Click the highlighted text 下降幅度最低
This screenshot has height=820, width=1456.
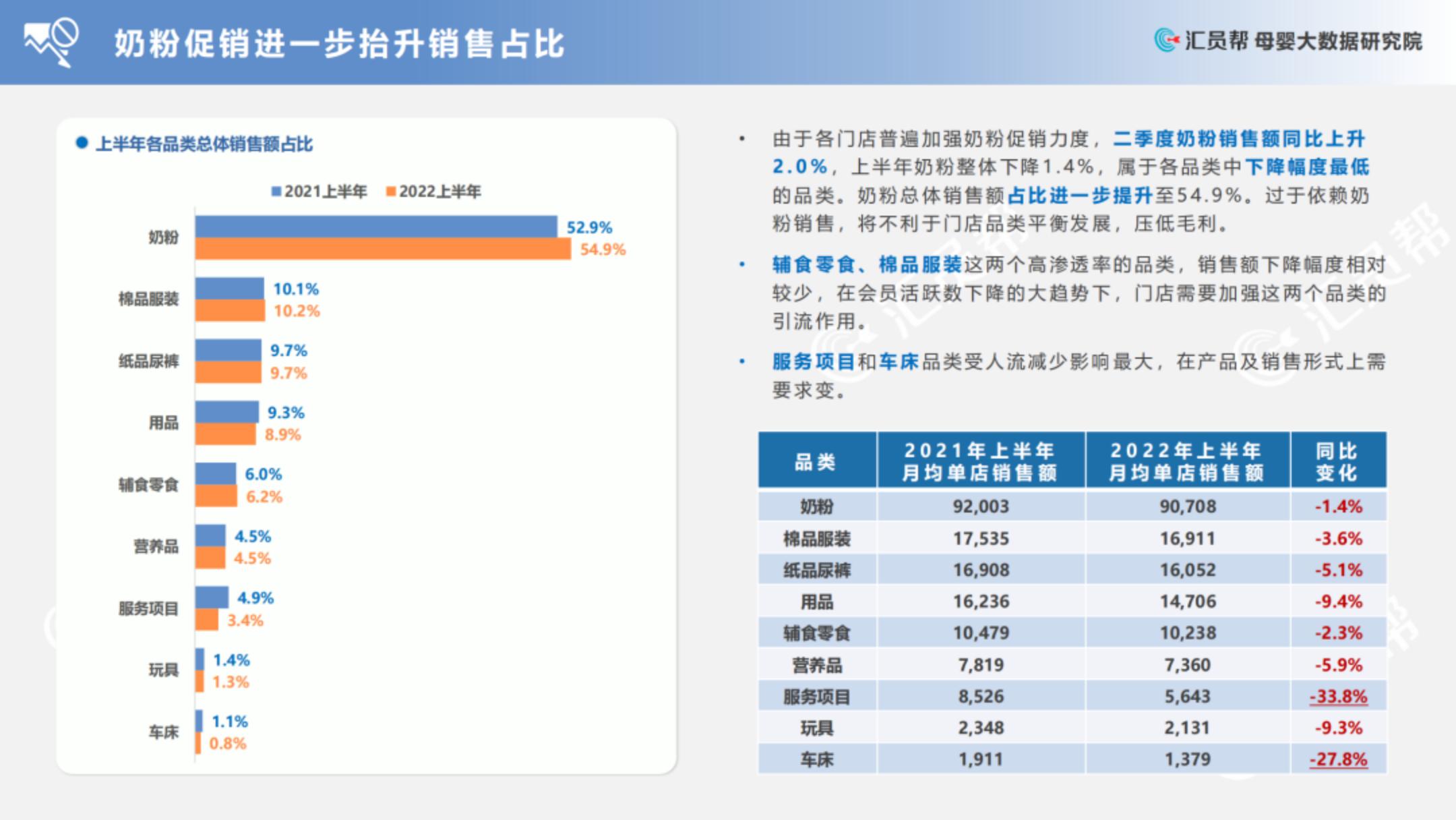pyautogui.click(x=1307, y=167)
